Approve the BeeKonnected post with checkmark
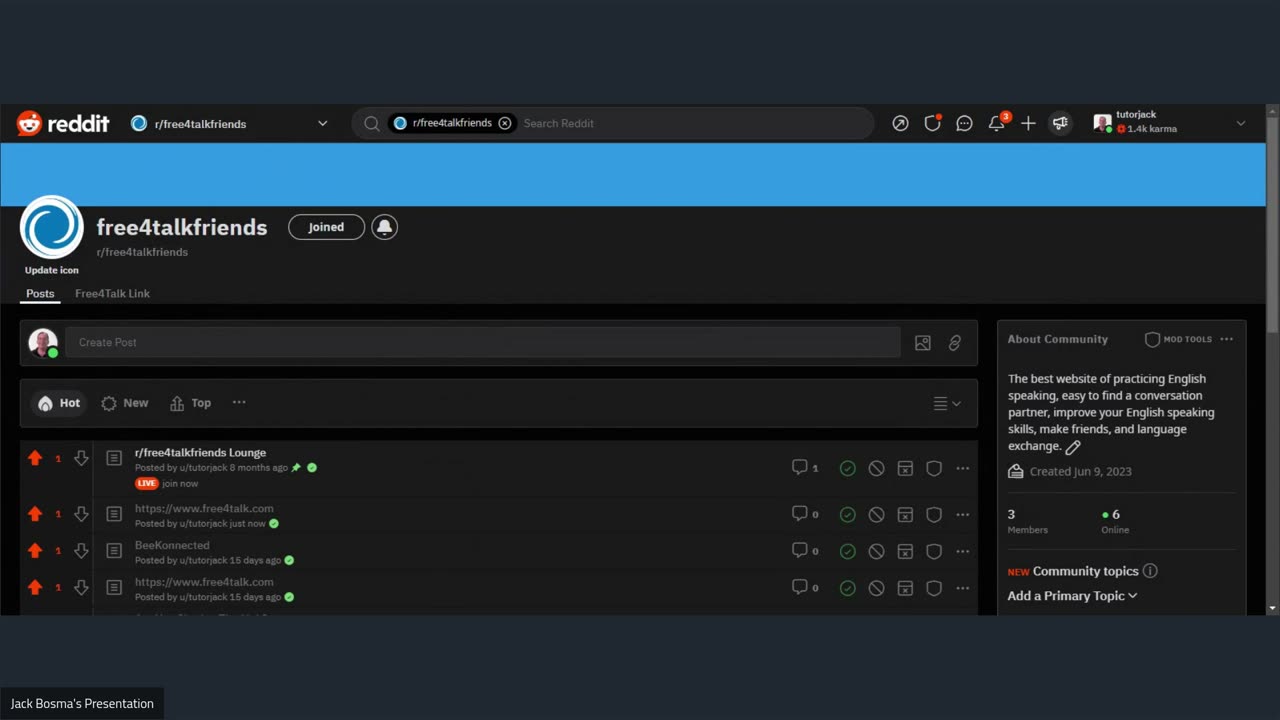The height and width of the screenshot is (720, 1280). 848,552
